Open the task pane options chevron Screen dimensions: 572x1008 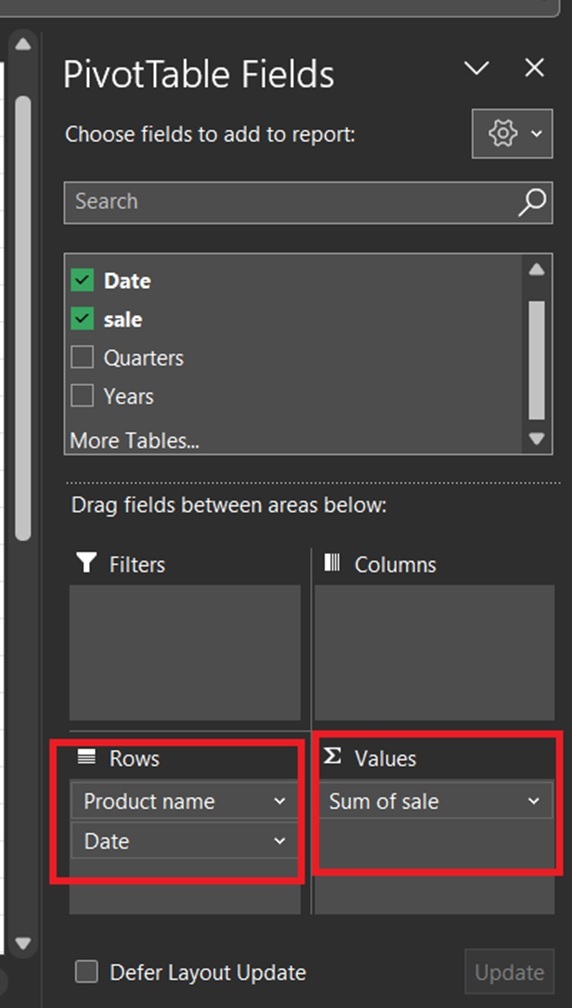click(476, 68)
